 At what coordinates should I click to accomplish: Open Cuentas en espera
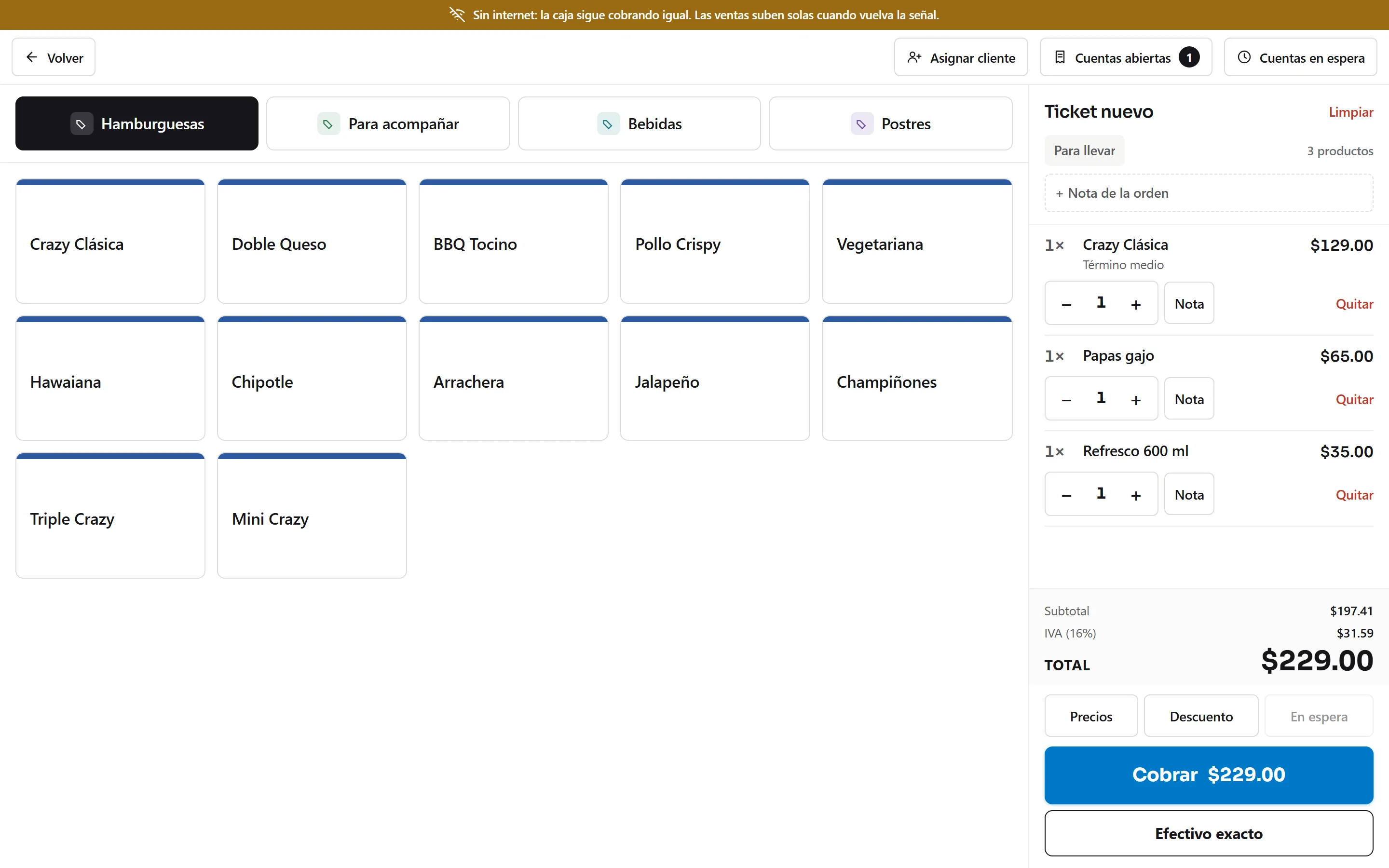tap(1300, 57)
